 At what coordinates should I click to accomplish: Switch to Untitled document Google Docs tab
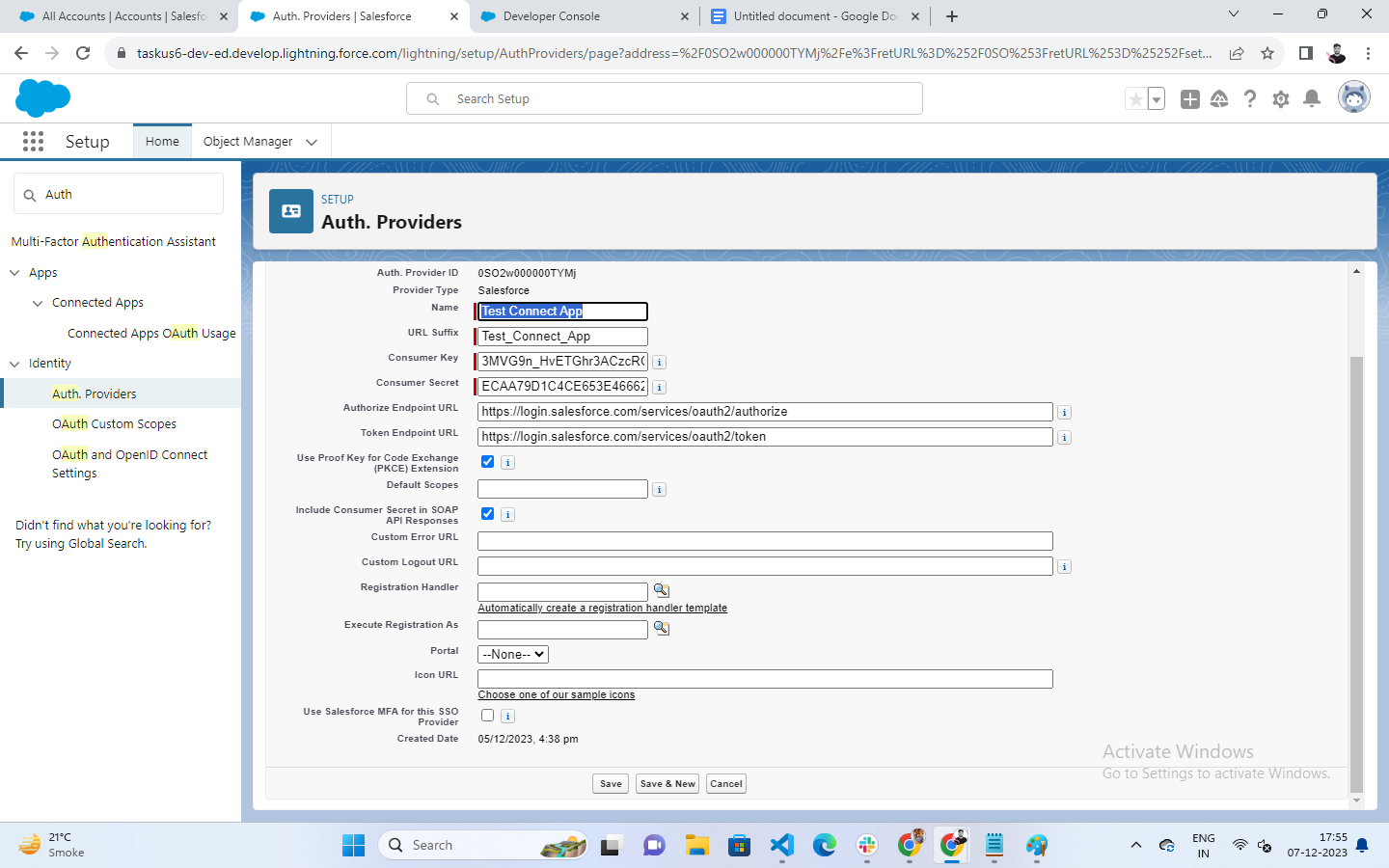pos(815,16)
